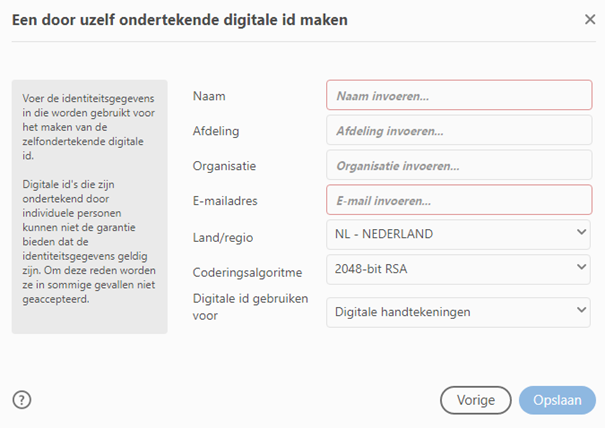Click the Land/regio label text
This screenshot has height=428, width=605.
[223, 237]
